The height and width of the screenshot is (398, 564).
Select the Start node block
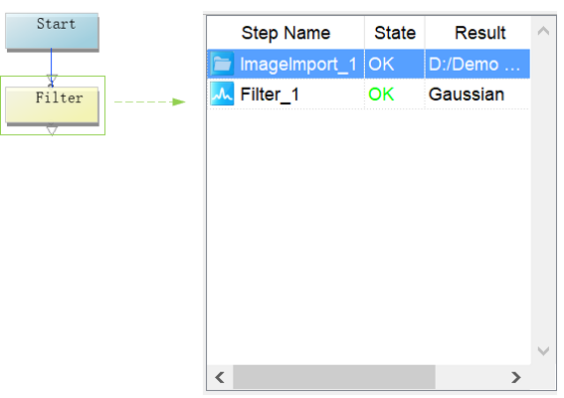[52, 31]
